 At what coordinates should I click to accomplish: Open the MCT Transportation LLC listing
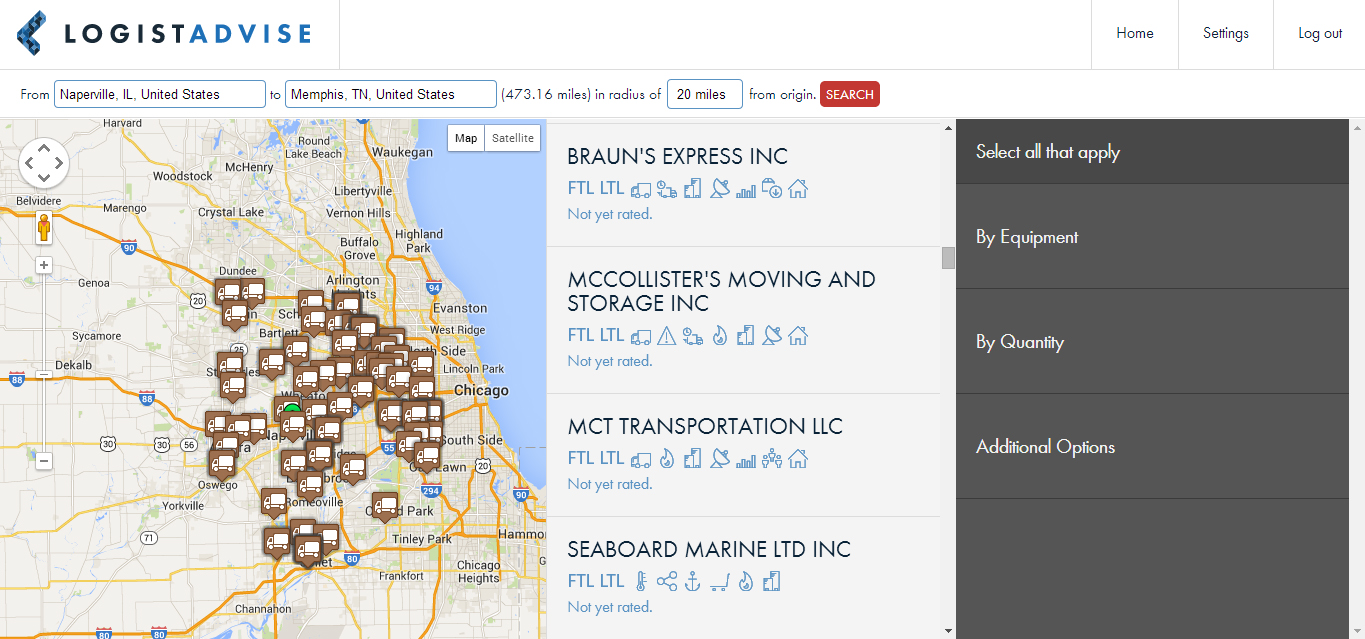click(705, 427)
